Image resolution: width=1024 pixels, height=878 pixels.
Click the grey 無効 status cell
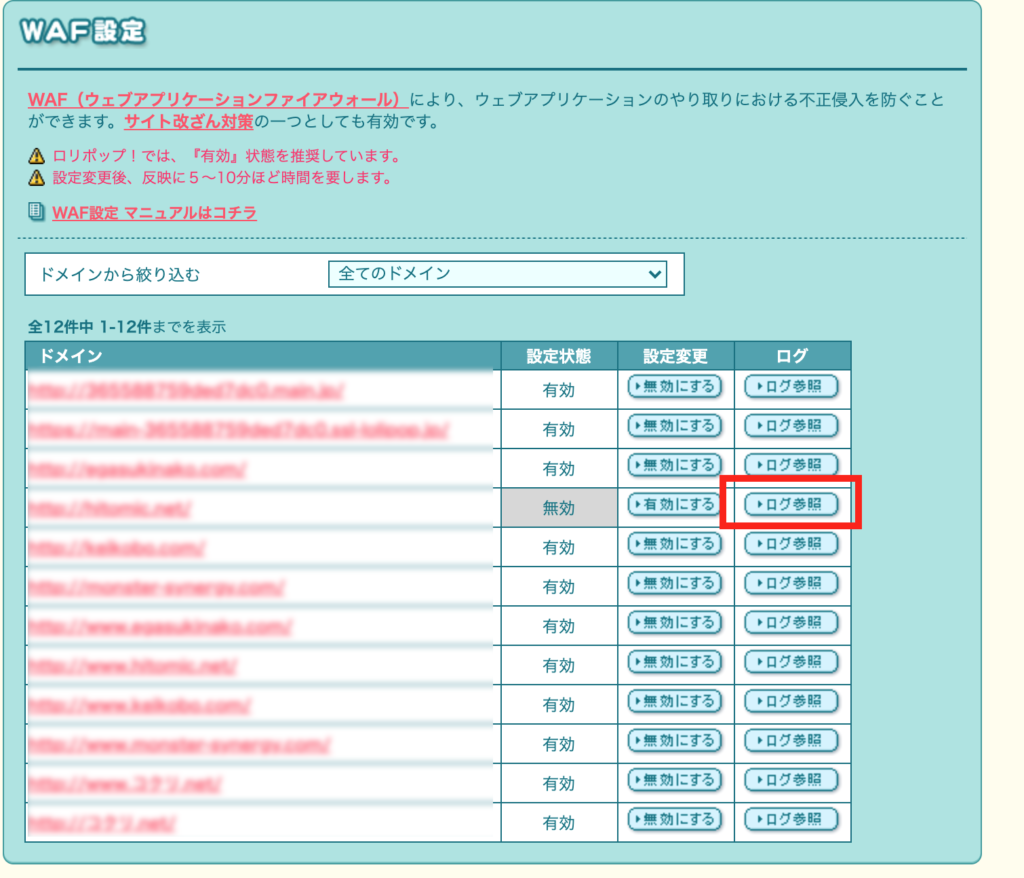559,508
